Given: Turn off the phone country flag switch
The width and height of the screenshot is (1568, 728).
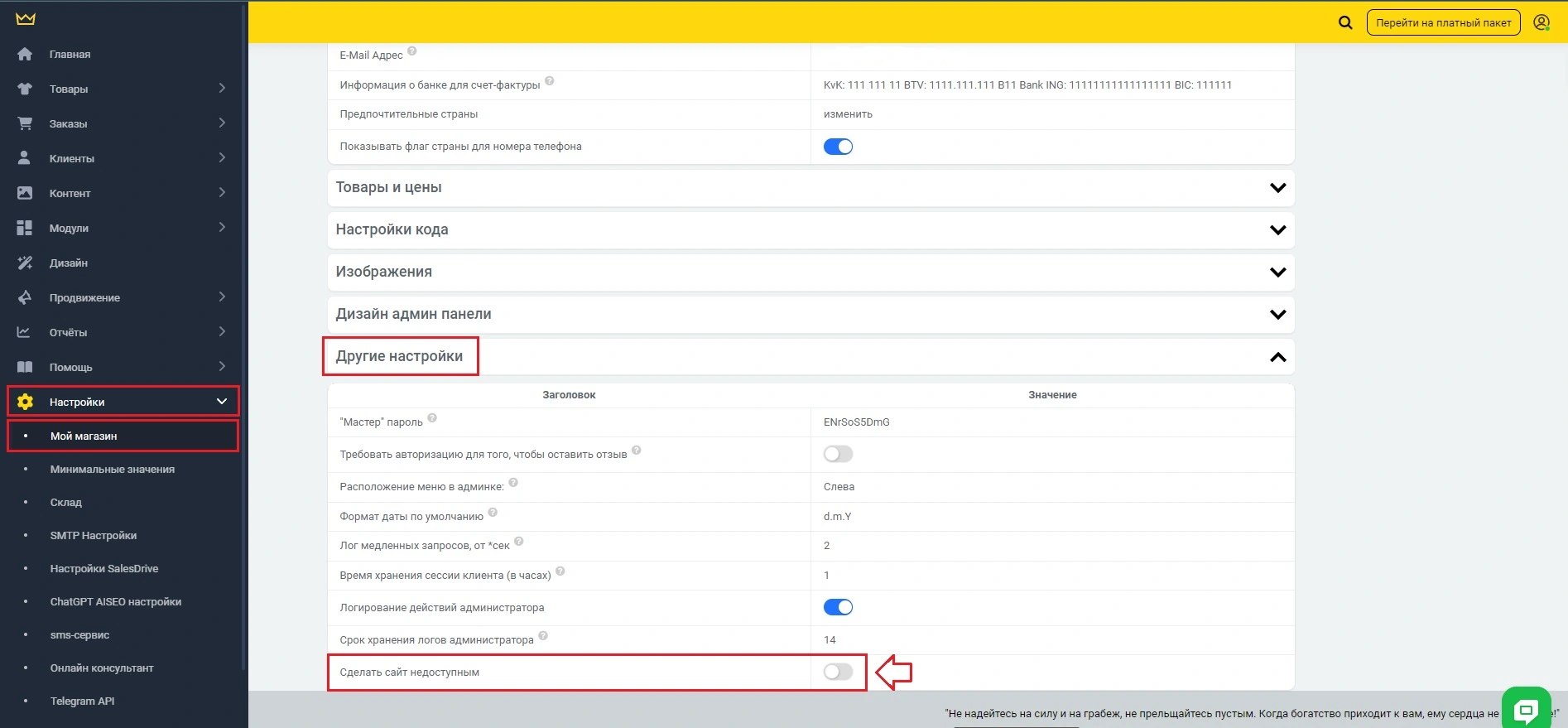Looking at the screenshot, I should tap(838, 147).
